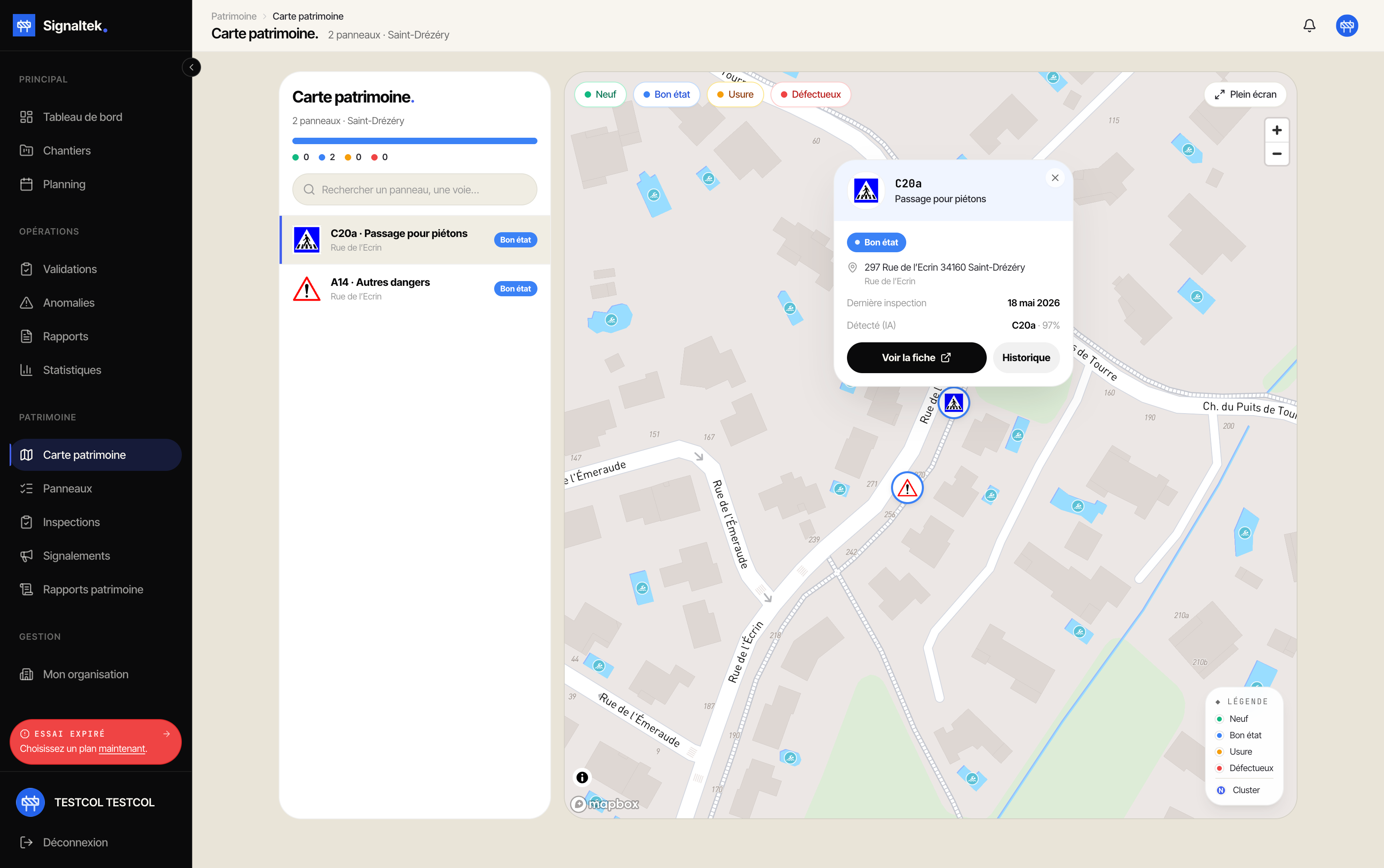Viewport: 1384px width, 868px height.
Task: Click the Défectueux red legend dot
Action: tap(1219, 769)
